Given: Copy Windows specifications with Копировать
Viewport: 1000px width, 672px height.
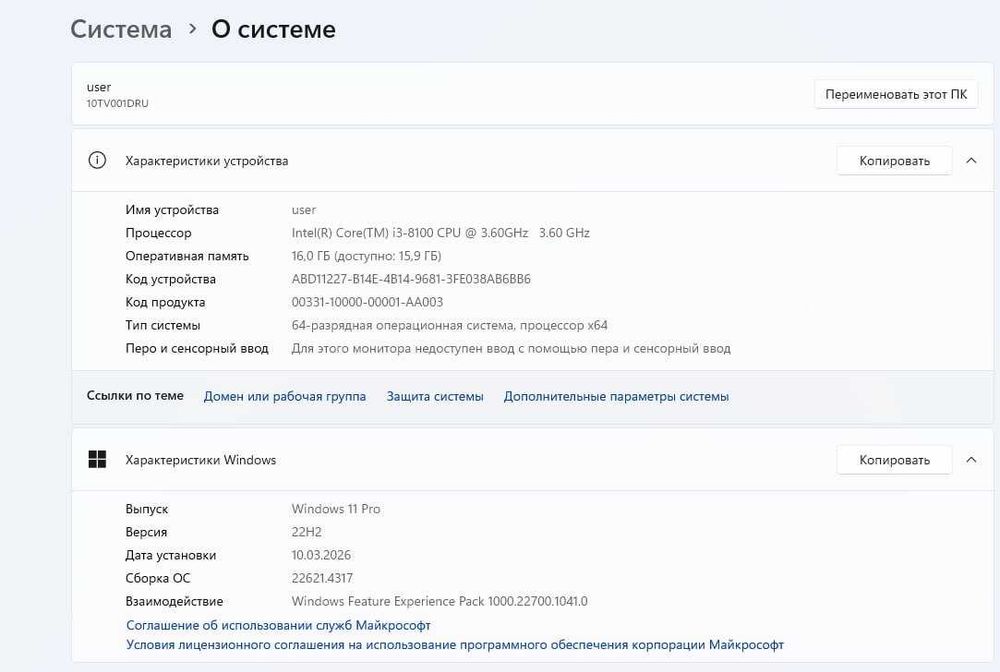Looking at the screenshot, I should 894,460.
